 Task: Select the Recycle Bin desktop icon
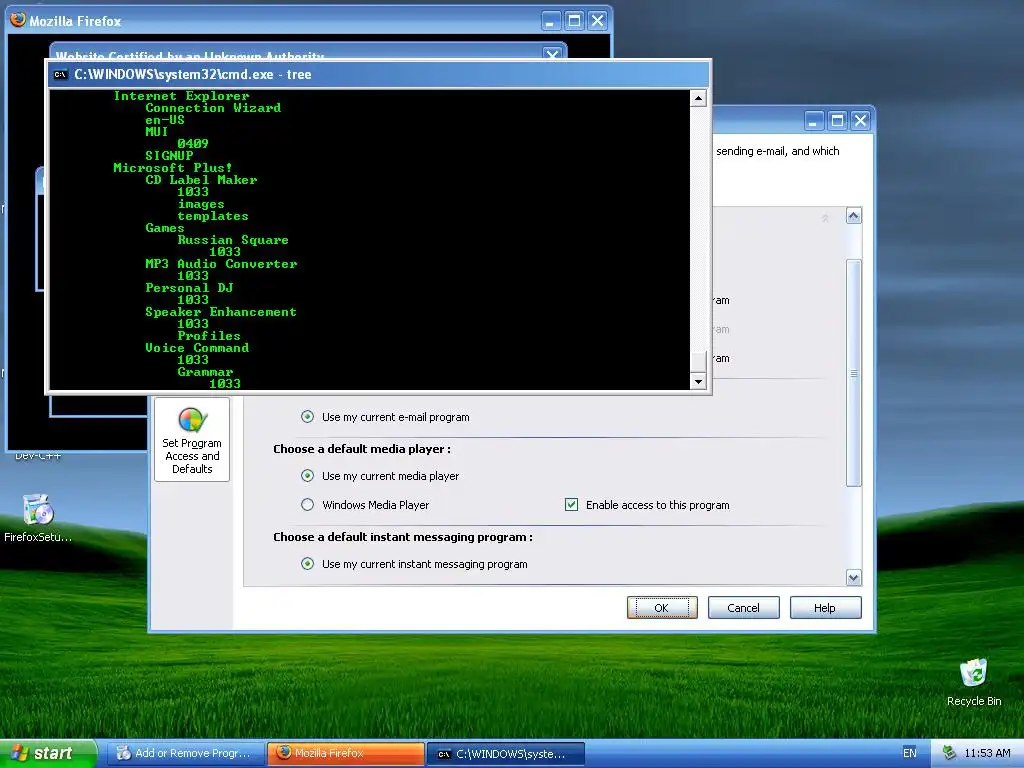coord(974,682)
